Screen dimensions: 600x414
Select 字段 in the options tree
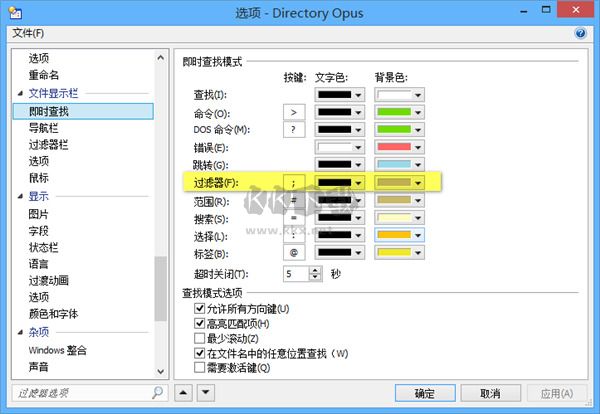tap(38, 231)
